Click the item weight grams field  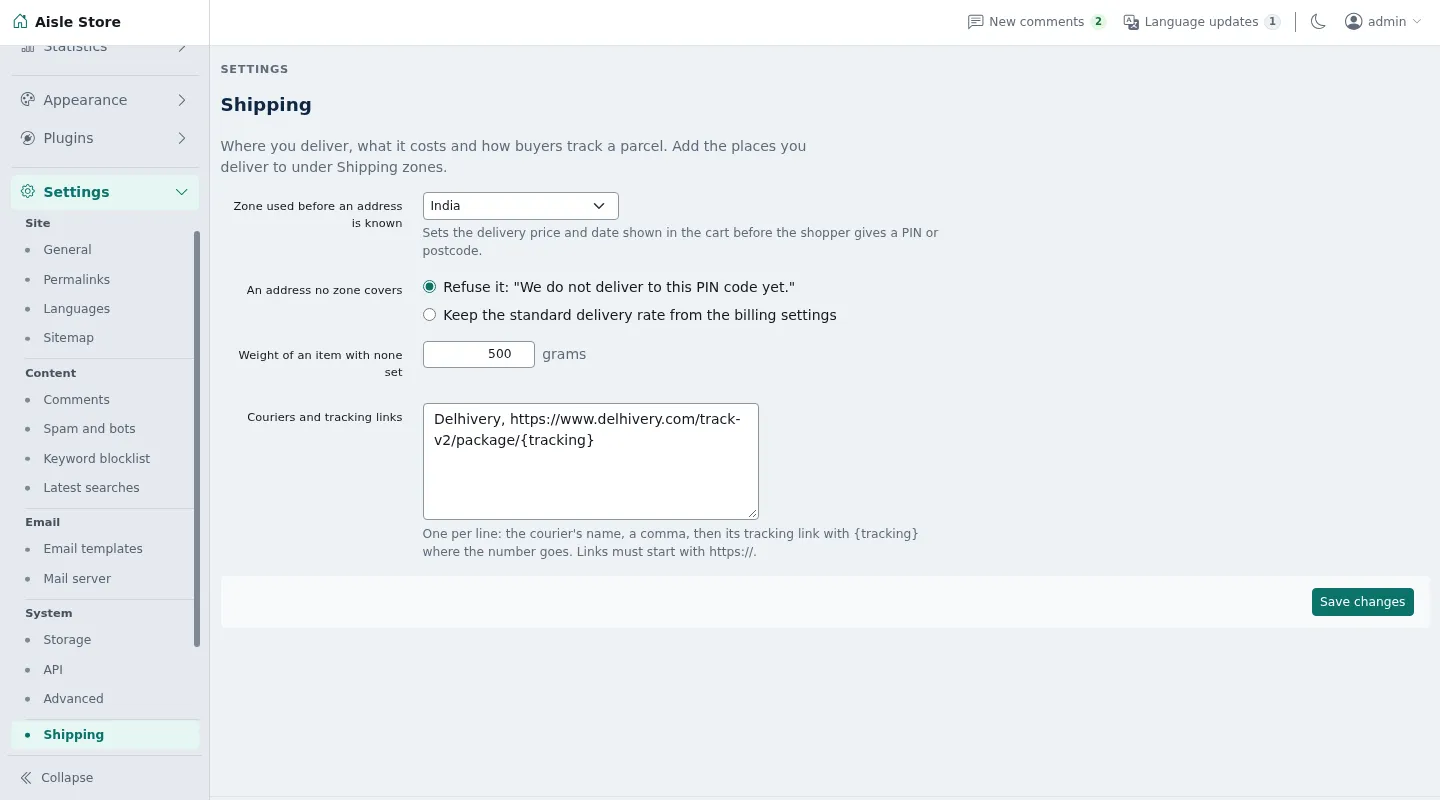tap(479, 354)
